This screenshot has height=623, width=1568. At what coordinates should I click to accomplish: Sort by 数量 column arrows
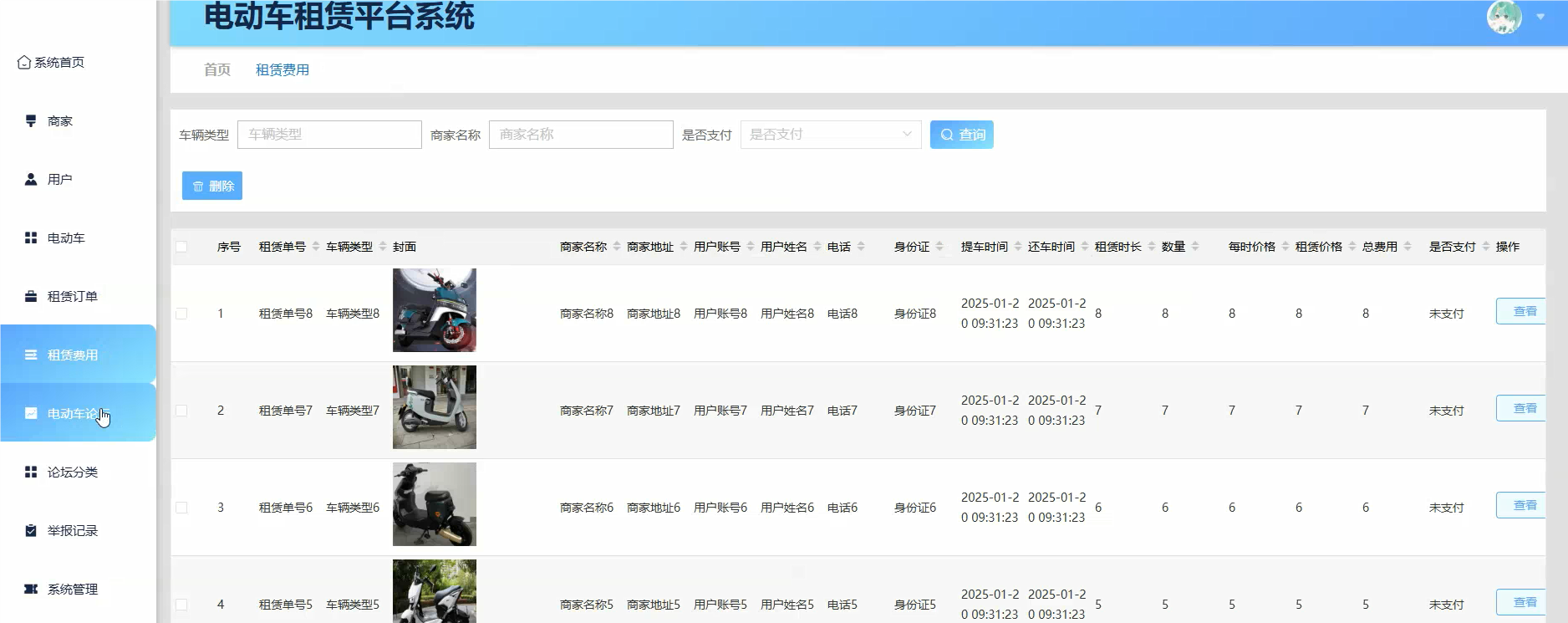[x=1195, y=247]
